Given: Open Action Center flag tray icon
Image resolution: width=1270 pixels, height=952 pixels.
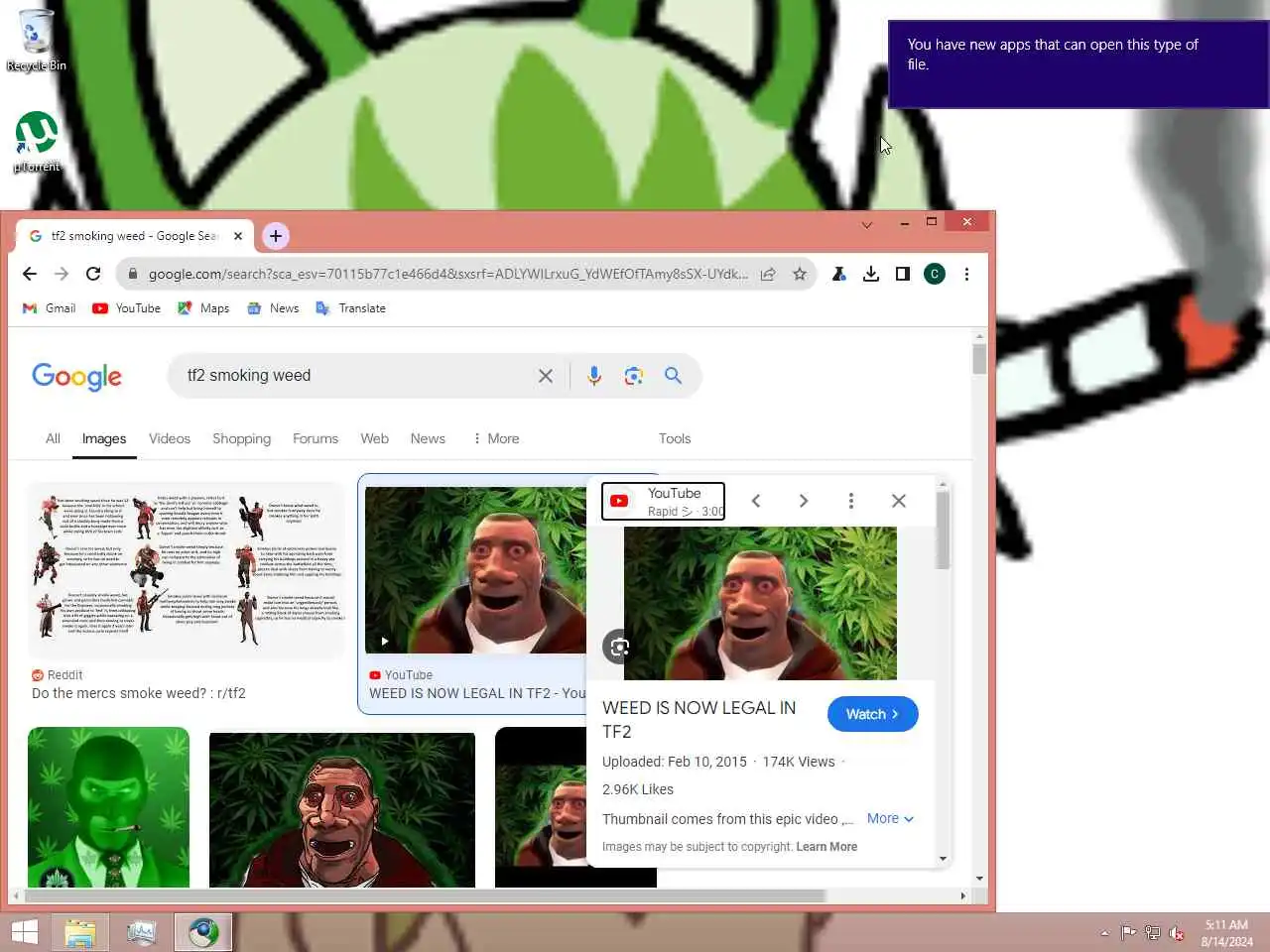Looking at the screenshot, I should (x=1128, y=932).
